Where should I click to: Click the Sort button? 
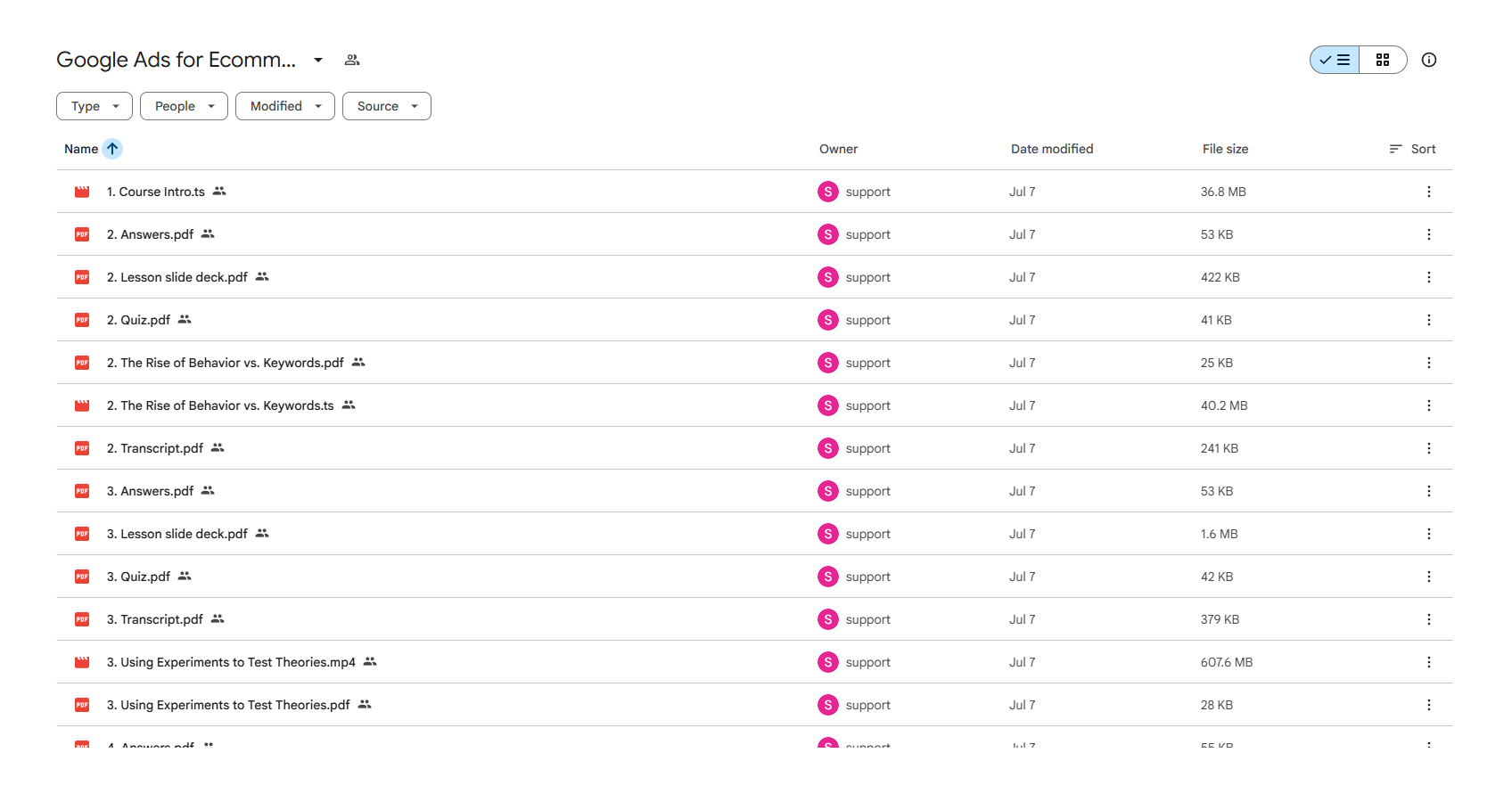click(1413, 149)
